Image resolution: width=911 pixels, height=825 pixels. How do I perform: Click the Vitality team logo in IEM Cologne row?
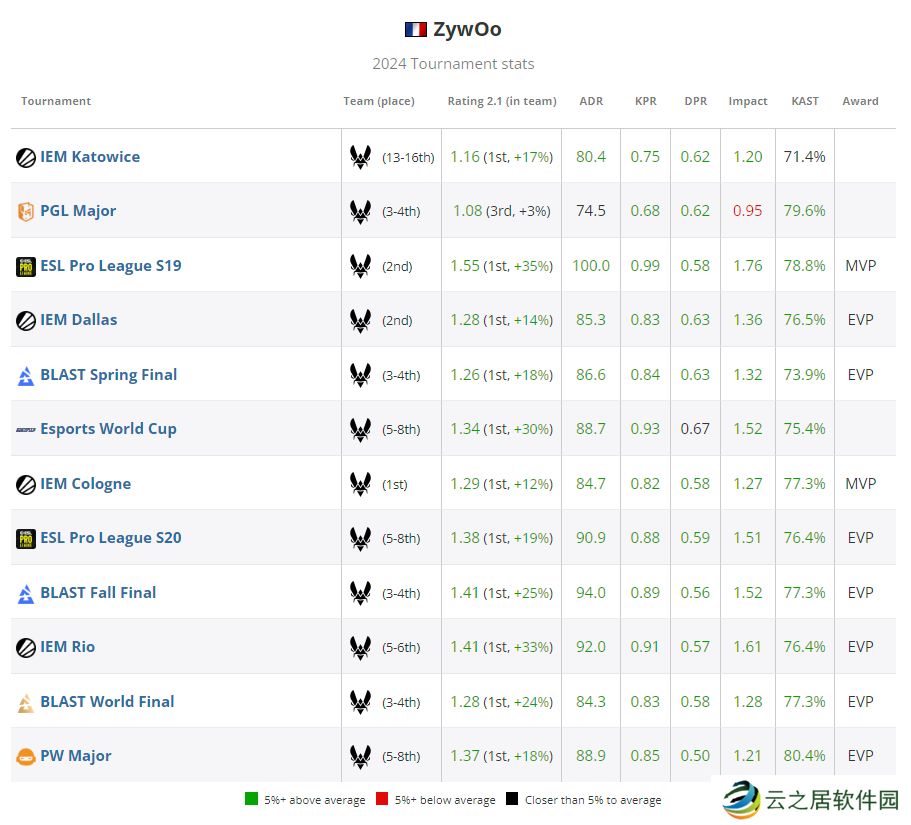pos(360,484)
